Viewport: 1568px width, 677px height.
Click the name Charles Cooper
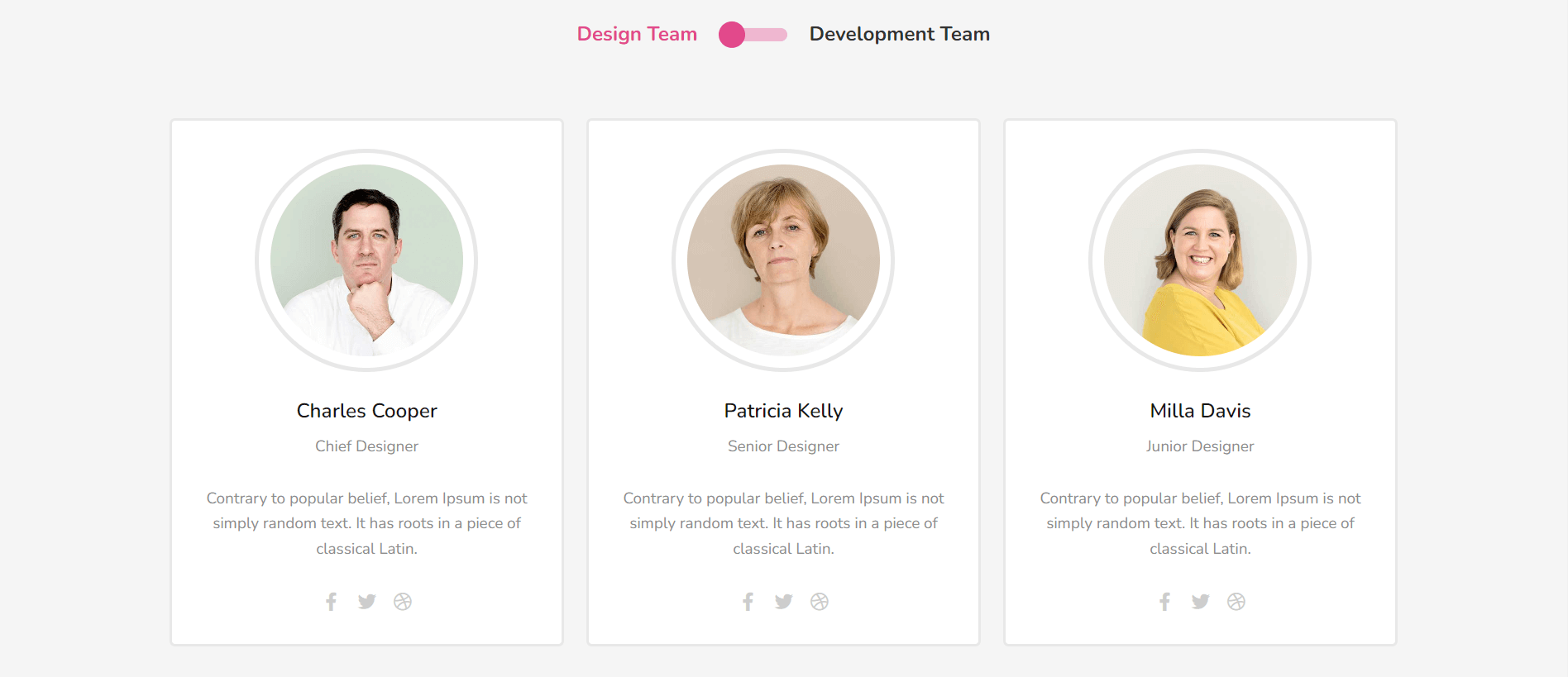[x=366, y=411]
